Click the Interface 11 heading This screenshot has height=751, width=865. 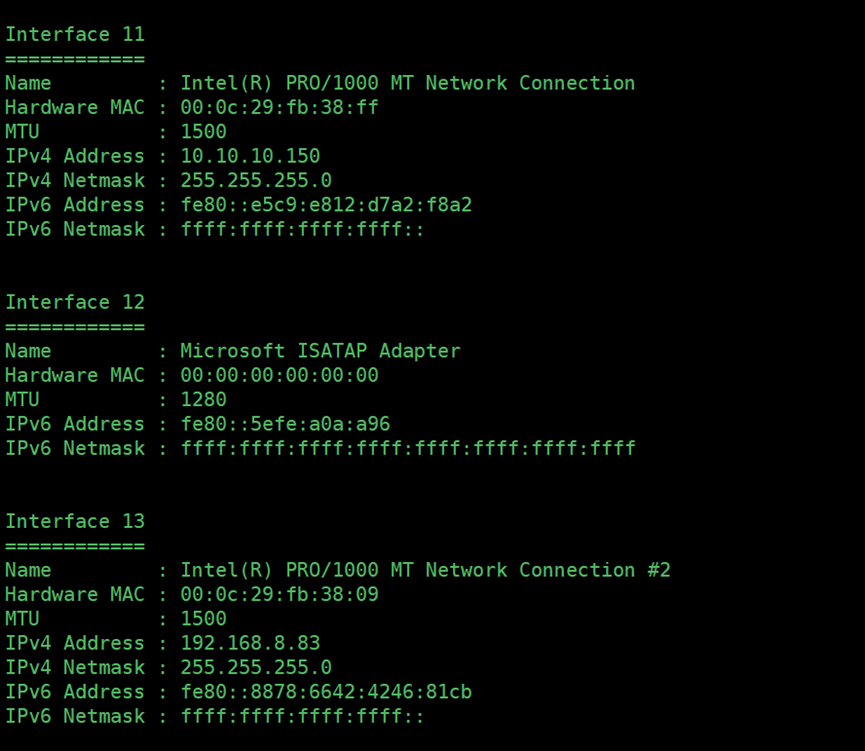[x=75, y=34]
